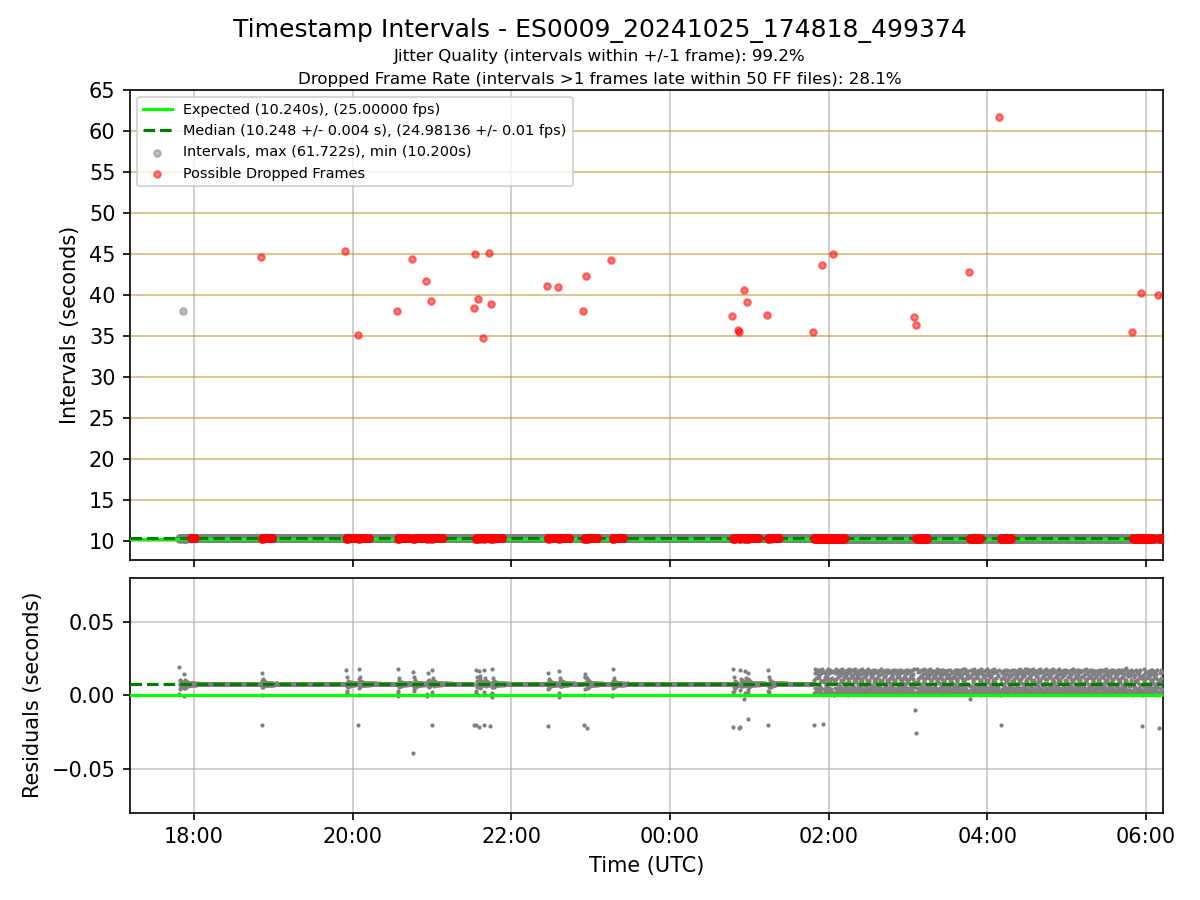Click the solid green line sample in the legend

tap(158, 109)
